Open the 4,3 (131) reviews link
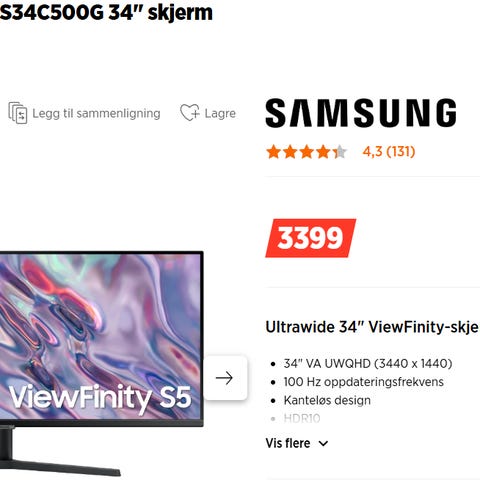Viewport: 480px width, 480px height. click(389, 152)
